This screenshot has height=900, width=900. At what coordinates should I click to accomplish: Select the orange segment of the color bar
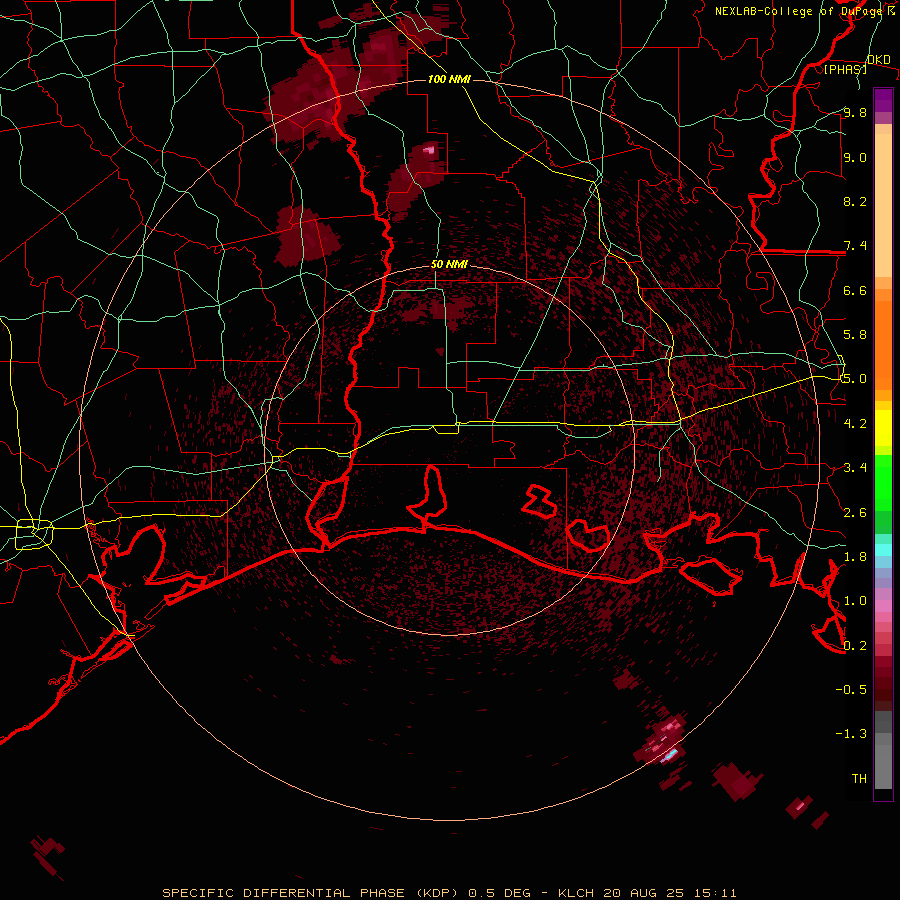[x=883, y=344]
